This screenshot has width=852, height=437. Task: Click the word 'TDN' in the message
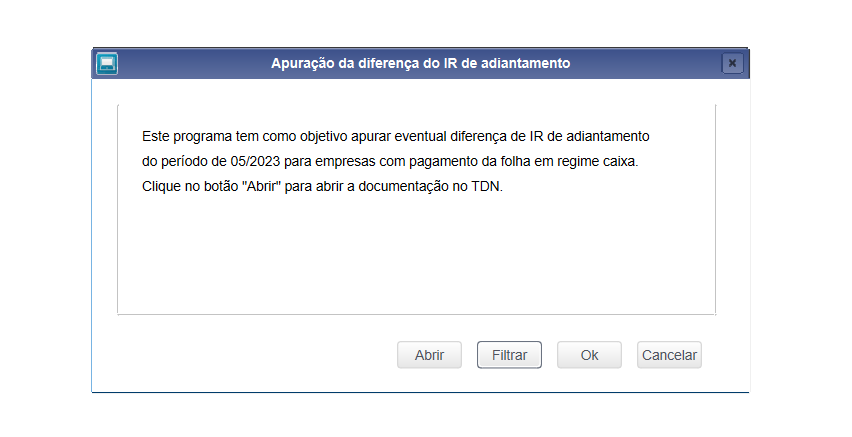pos(485,186)
